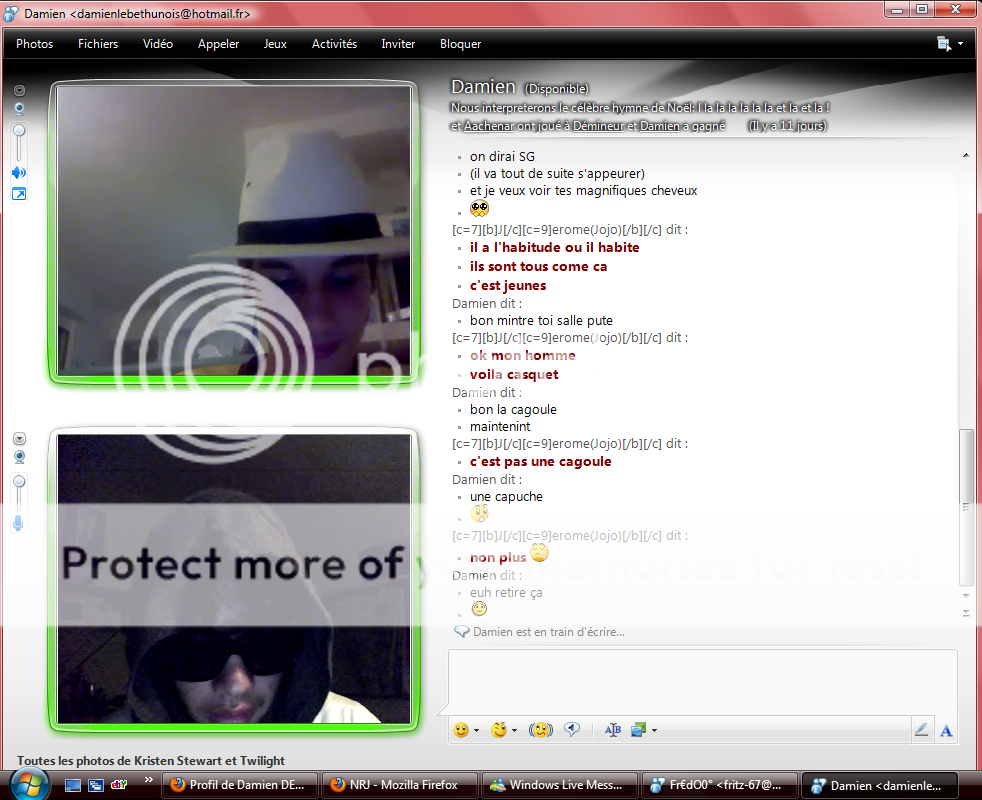Open the wink picker icon
Screen dimensions: 982x800
(499, 730)
